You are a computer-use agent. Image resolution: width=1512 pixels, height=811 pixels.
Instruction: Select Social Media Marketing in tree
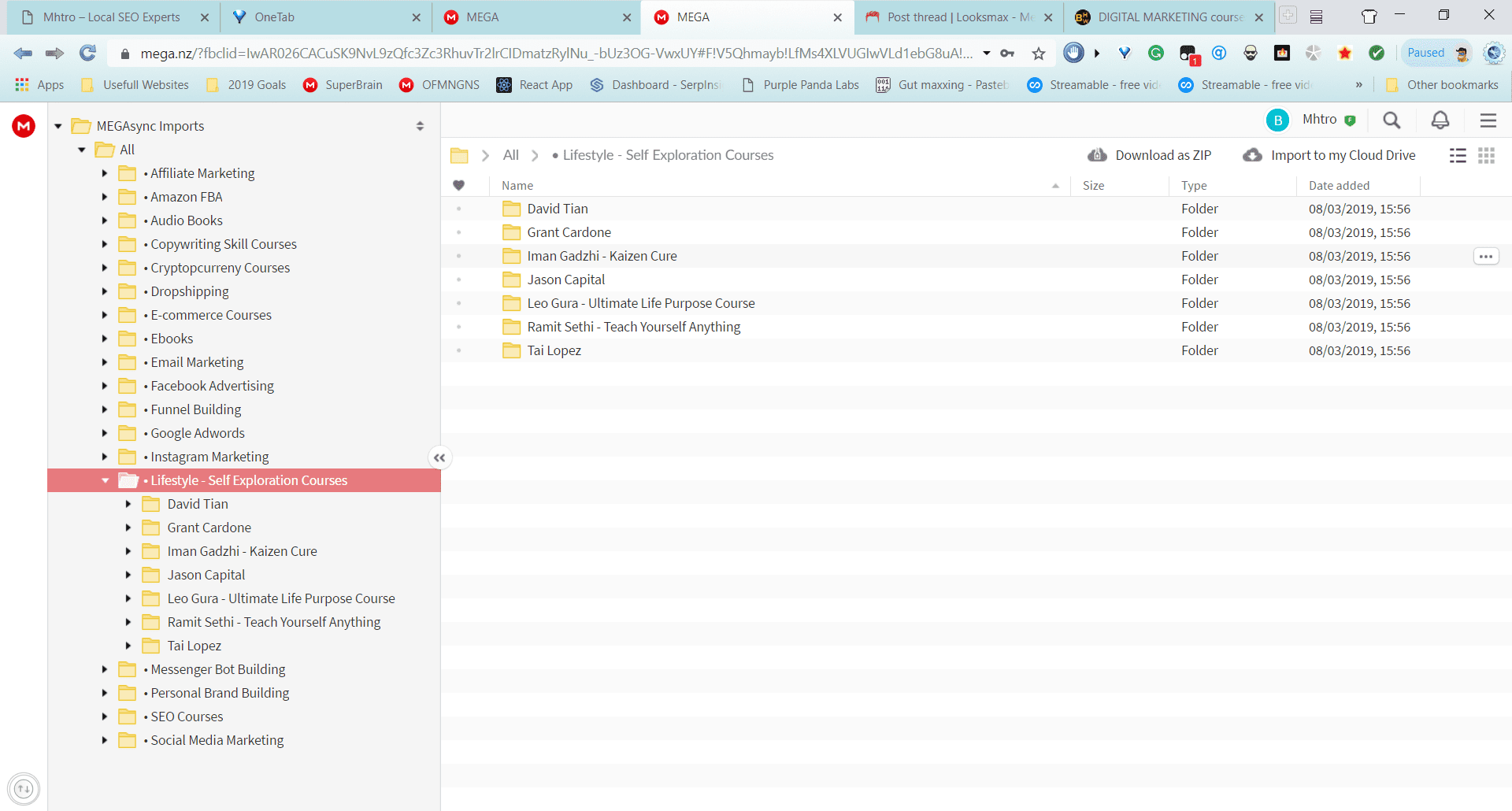tap(217, 740)
